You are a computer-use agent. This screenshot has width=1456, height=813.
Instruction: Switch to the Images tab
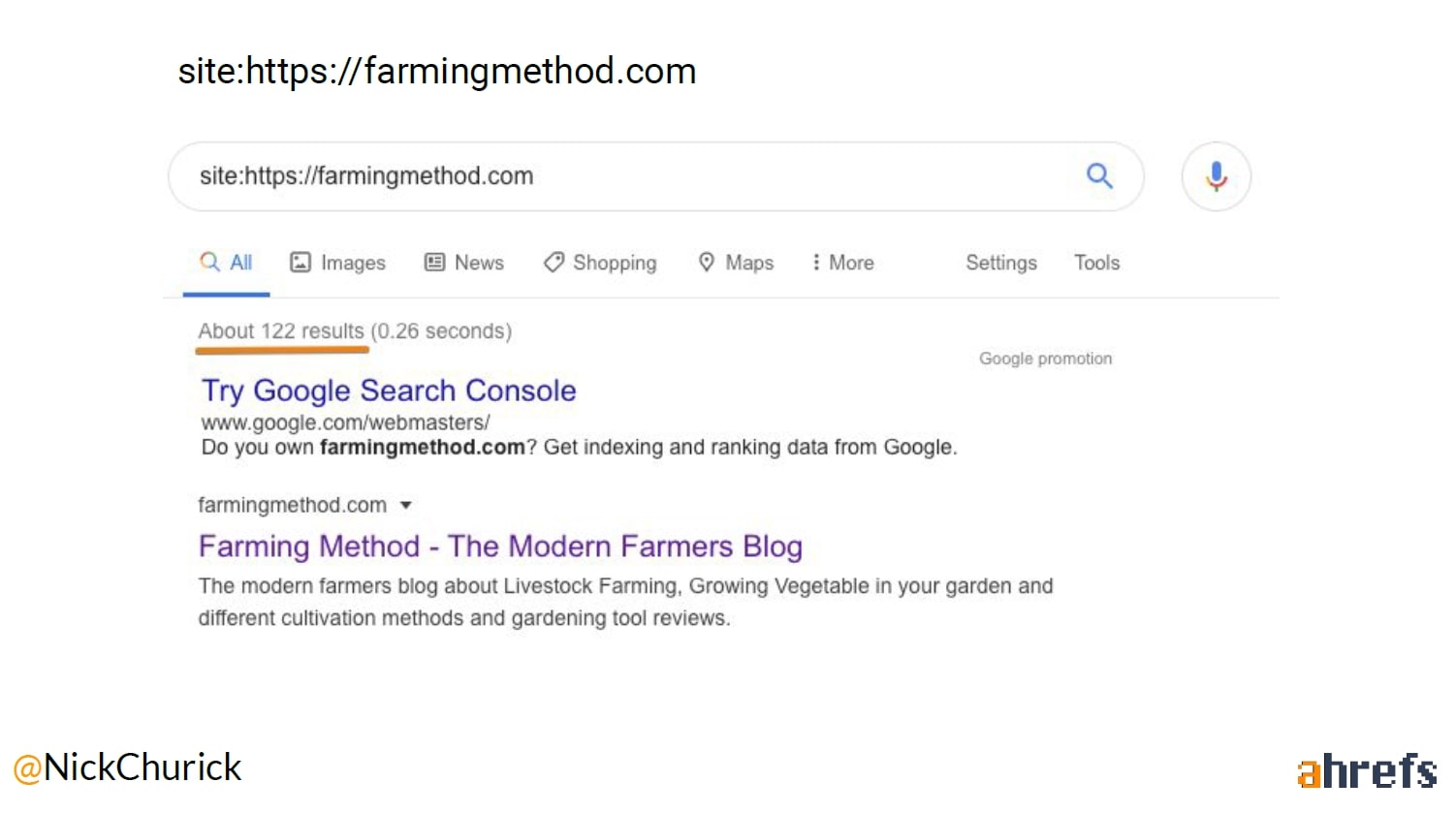(353, 263)
